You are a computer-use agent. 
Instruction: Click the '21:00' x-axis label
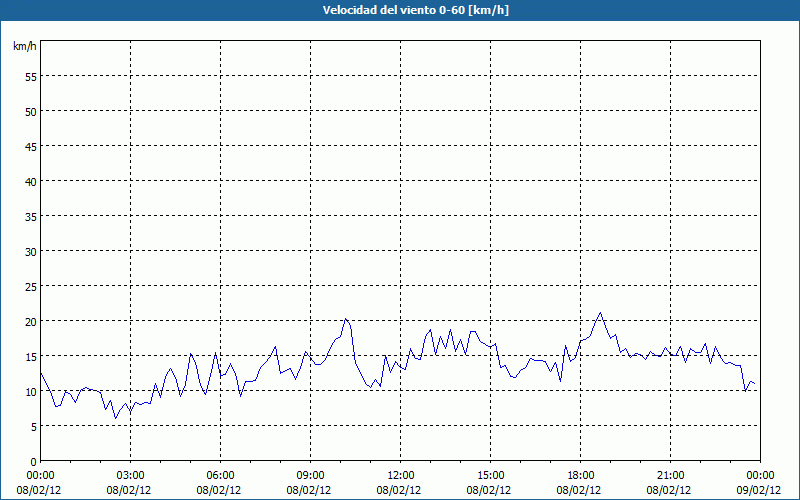670,476
